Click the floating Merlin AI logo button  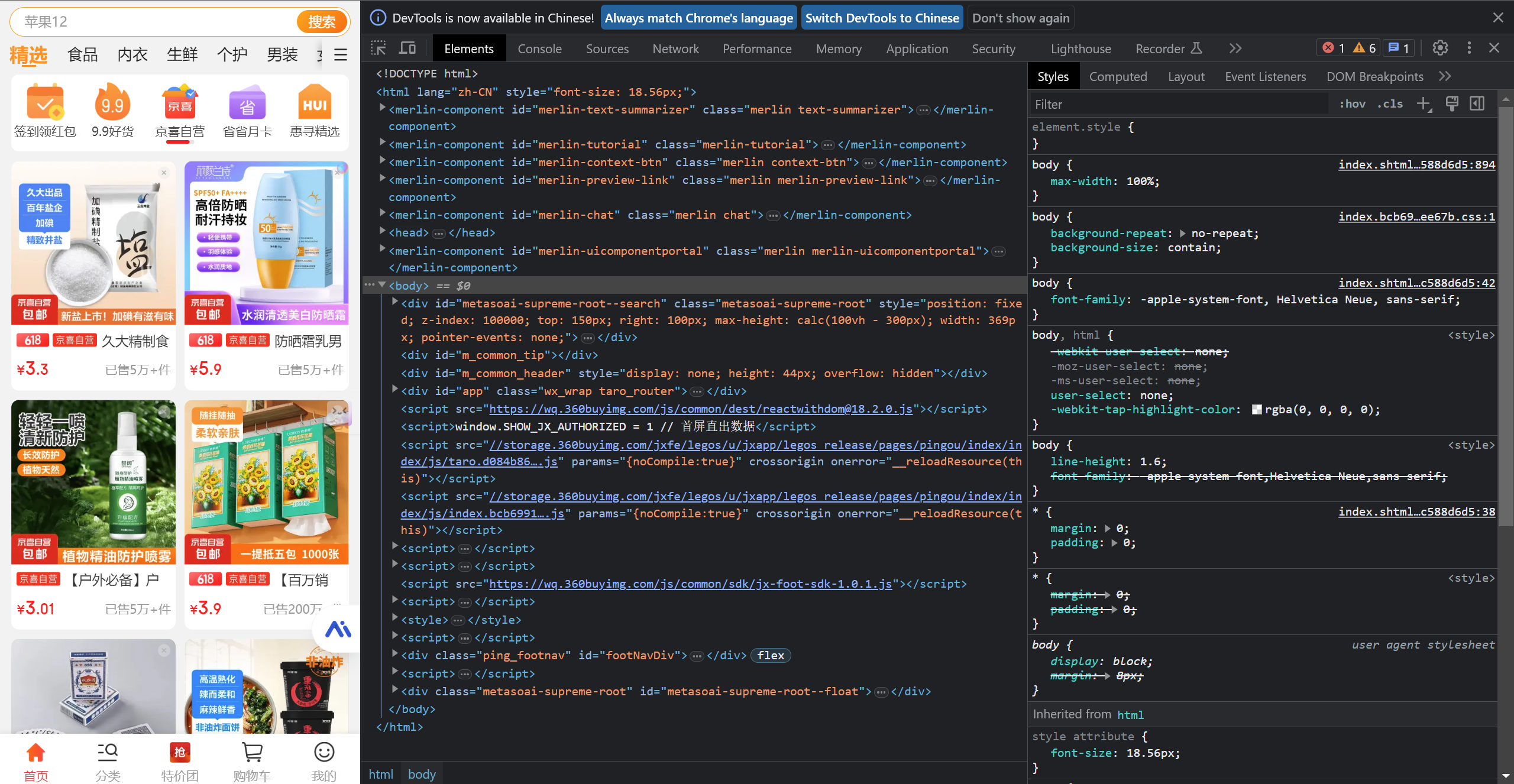tap(338, 629)
